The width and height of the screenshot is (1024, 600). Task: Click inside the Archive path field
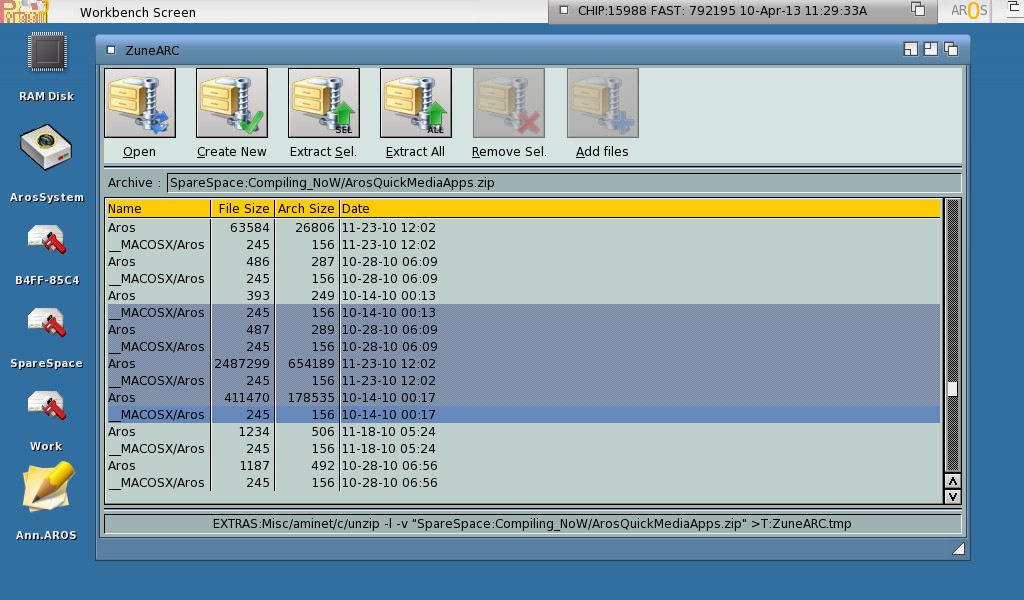564,183
